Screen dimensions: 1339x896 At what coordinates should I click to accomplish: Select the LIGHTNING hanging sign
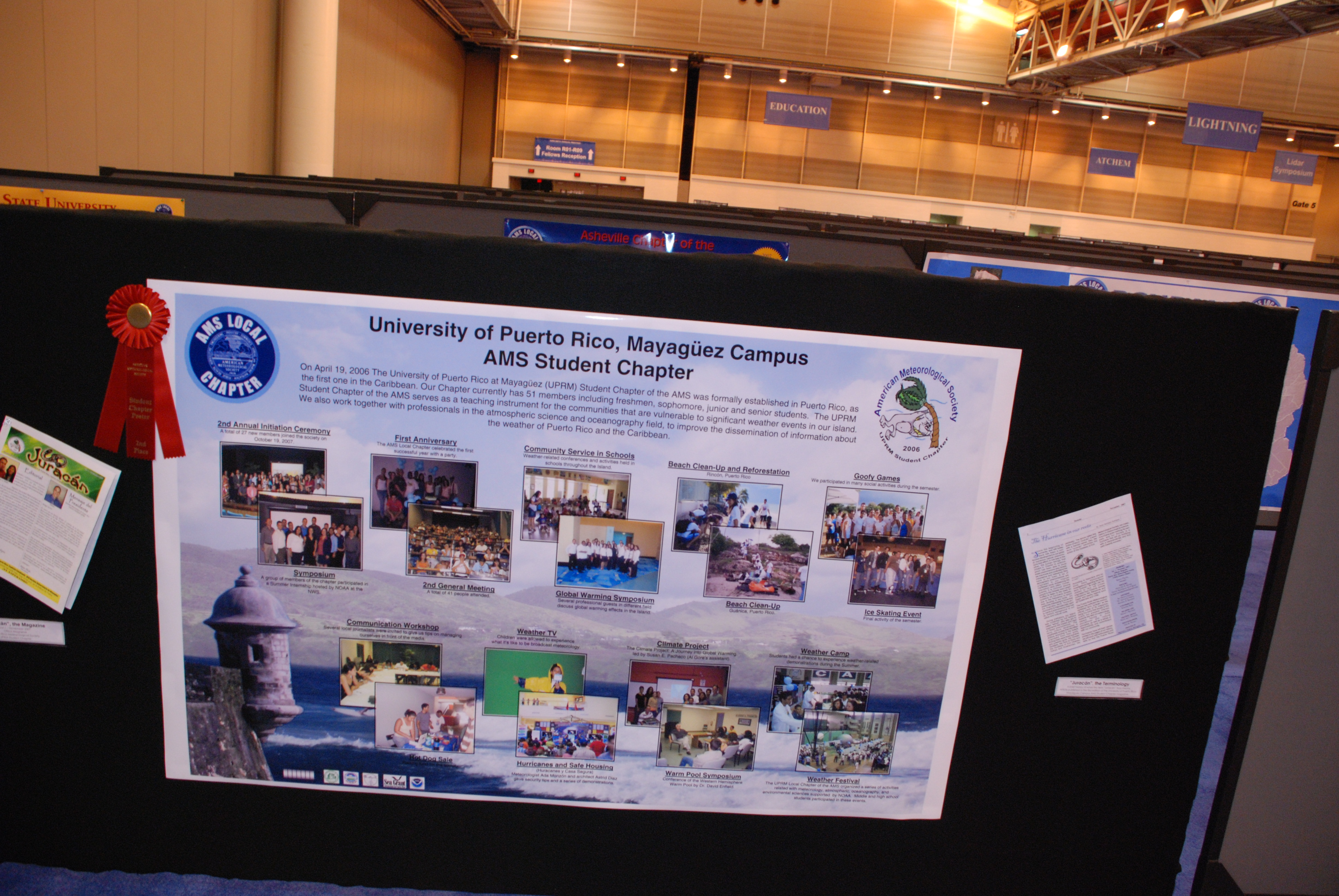point(1222,126)
